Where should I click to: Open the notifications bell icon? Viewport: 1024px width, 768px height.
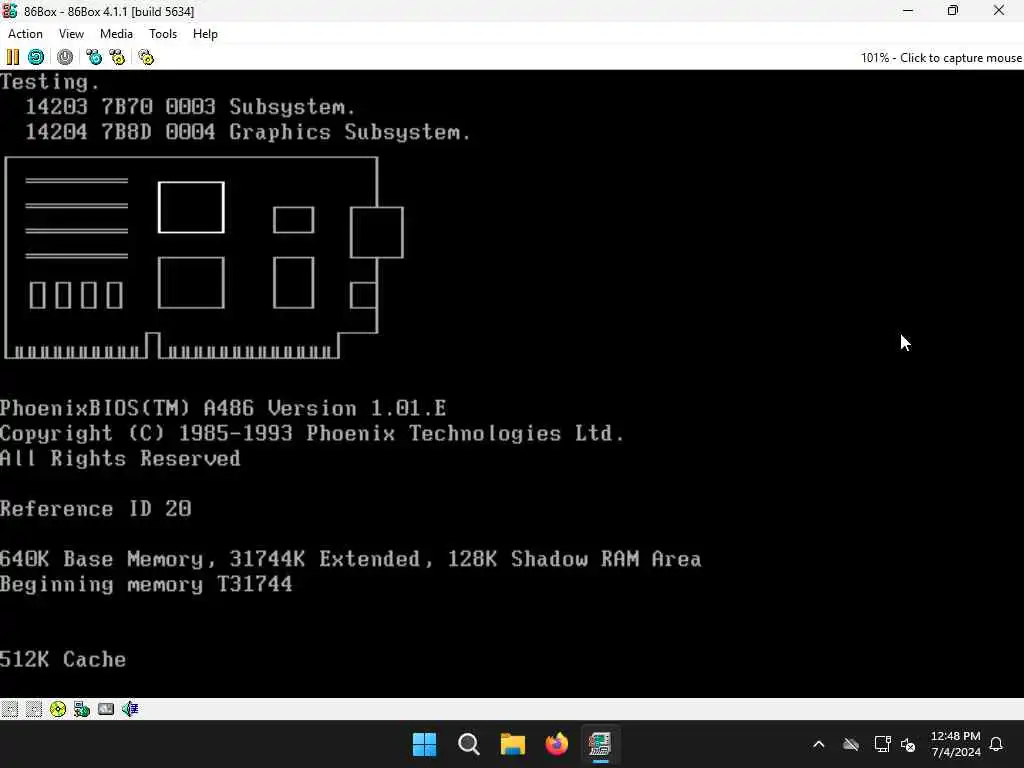[997, 744]
